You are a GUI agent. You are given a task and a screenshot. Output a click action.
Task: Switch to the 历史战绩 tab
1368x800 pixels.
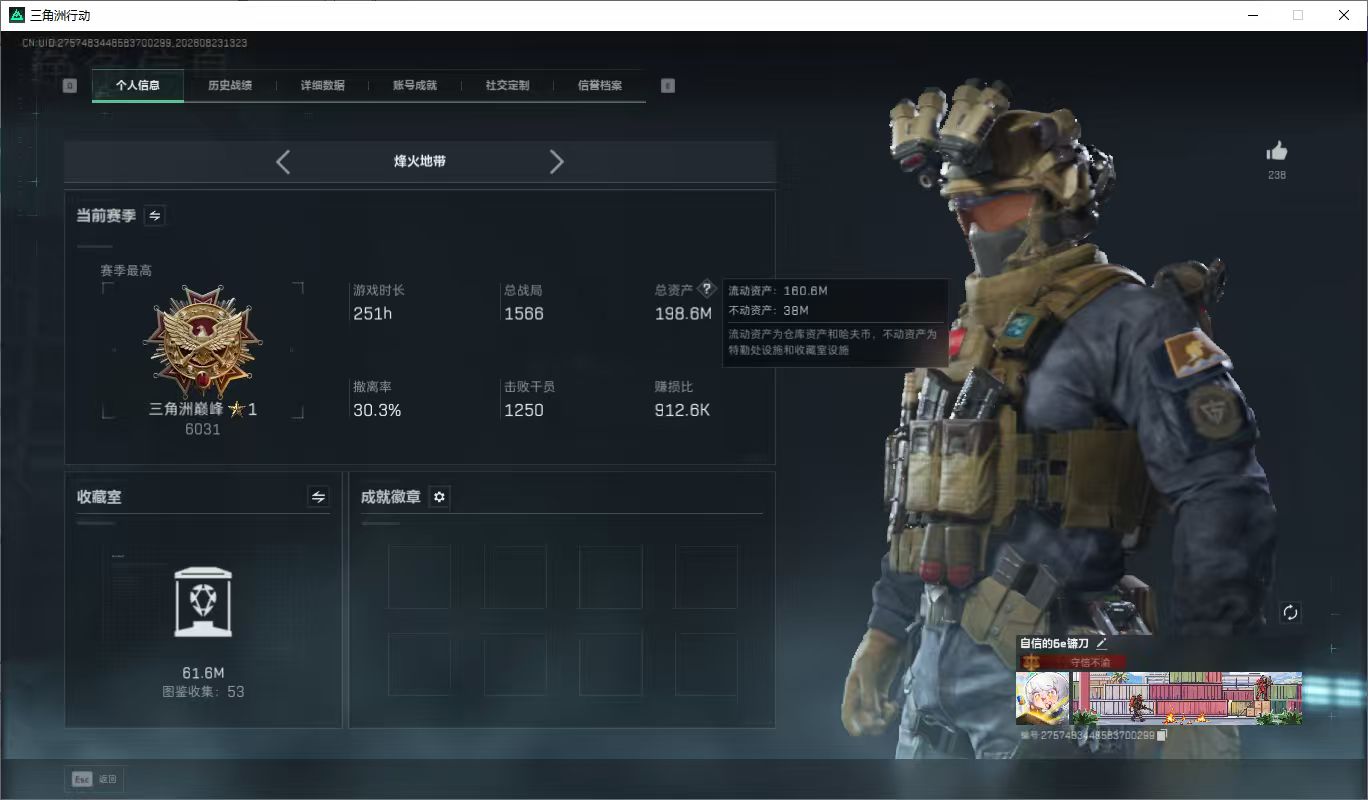tap(230, 85)
